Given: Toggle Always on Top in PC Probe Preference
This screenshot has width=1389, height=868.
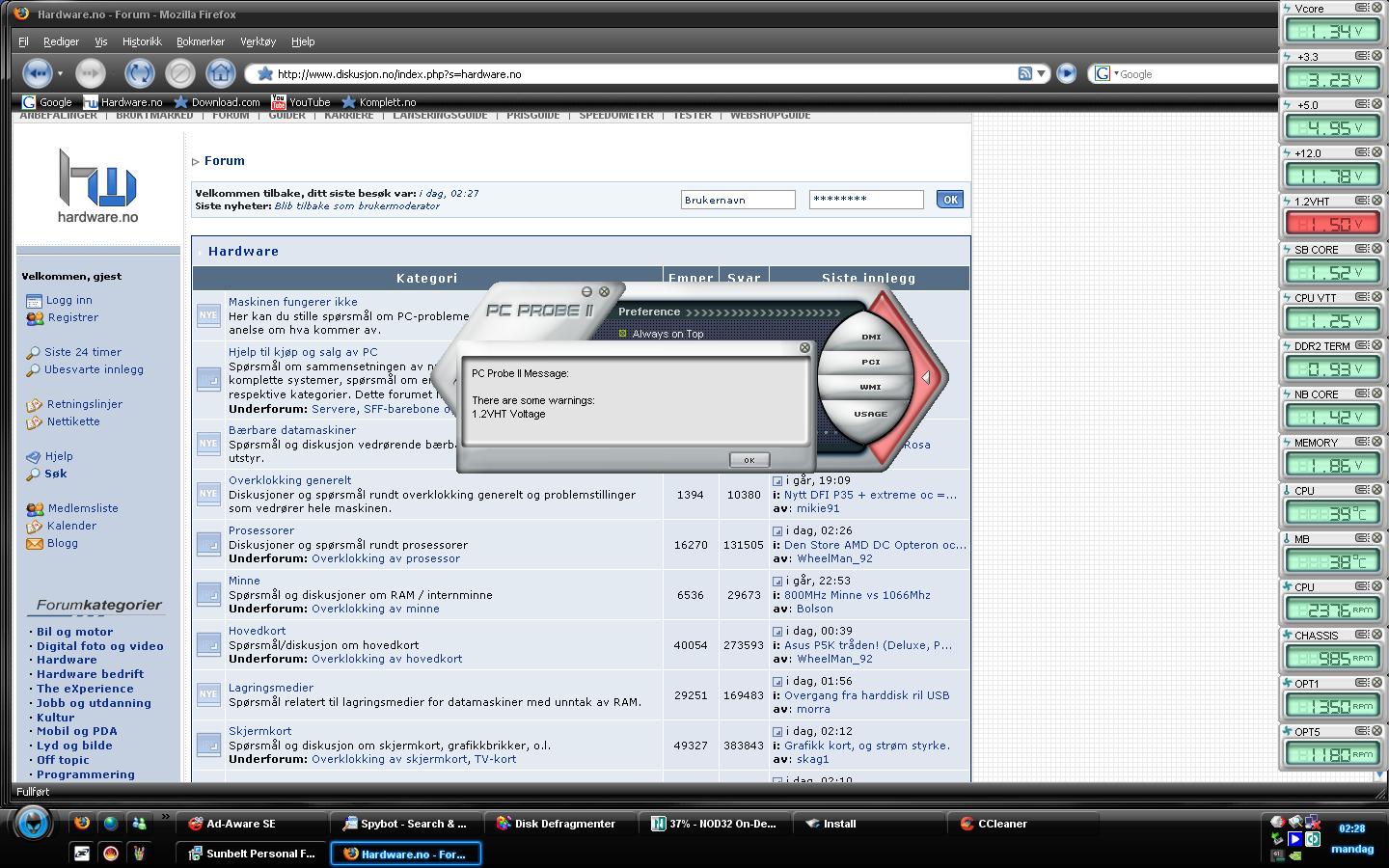Looking at the screenshot, I should click(x=623, y=334).
